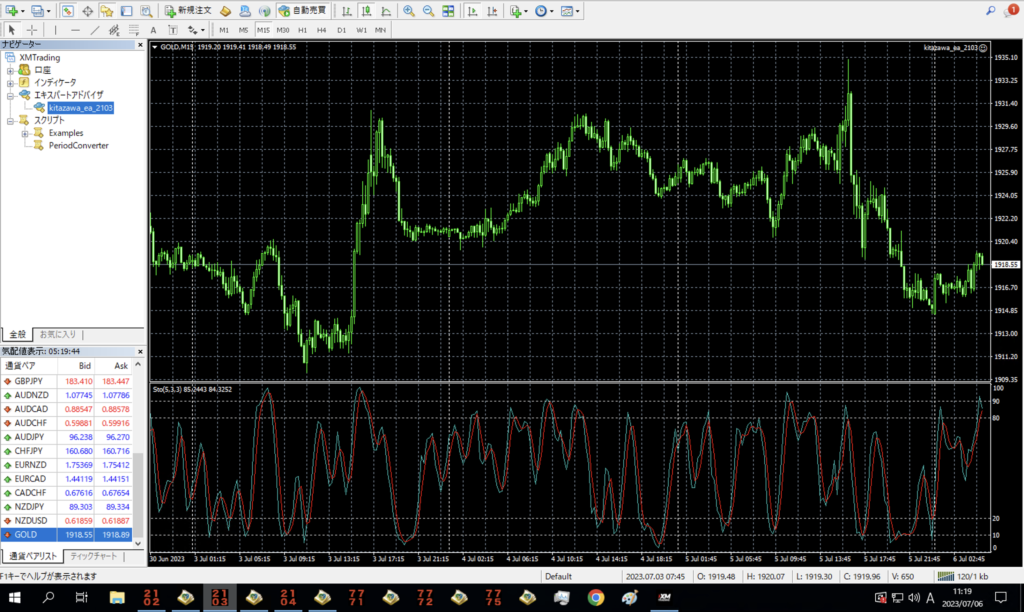Select the vertical line drawing tool
This screenshot has width=1024, height=612.
(x=55, y=30)
